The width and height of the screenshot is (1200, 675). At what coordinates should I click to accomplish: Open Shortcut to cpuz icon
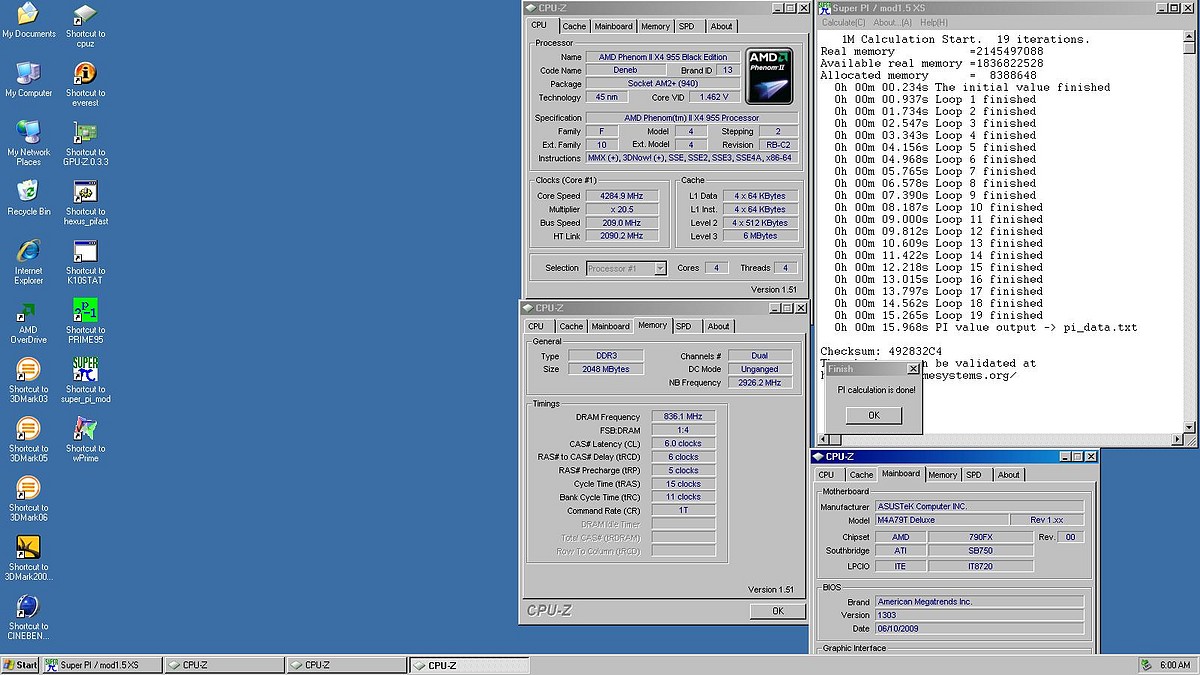[x=86, y=25]
